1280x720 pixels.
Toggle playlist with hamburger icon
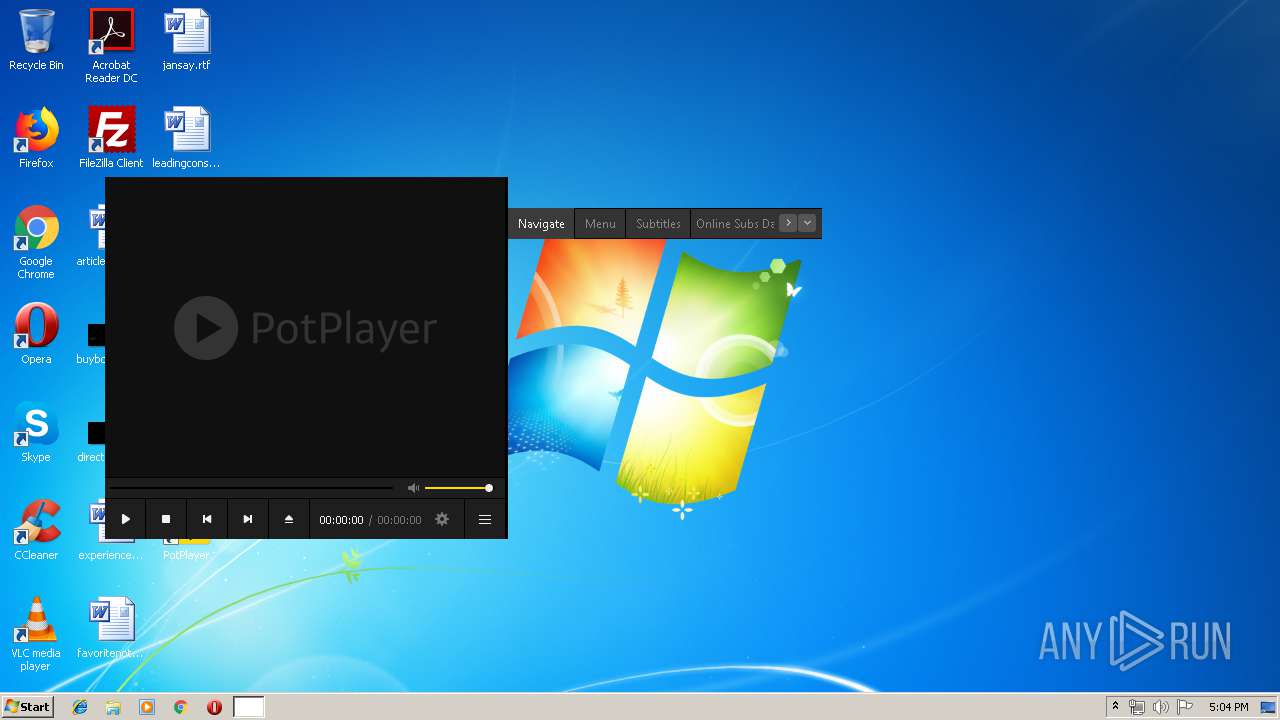485,519
